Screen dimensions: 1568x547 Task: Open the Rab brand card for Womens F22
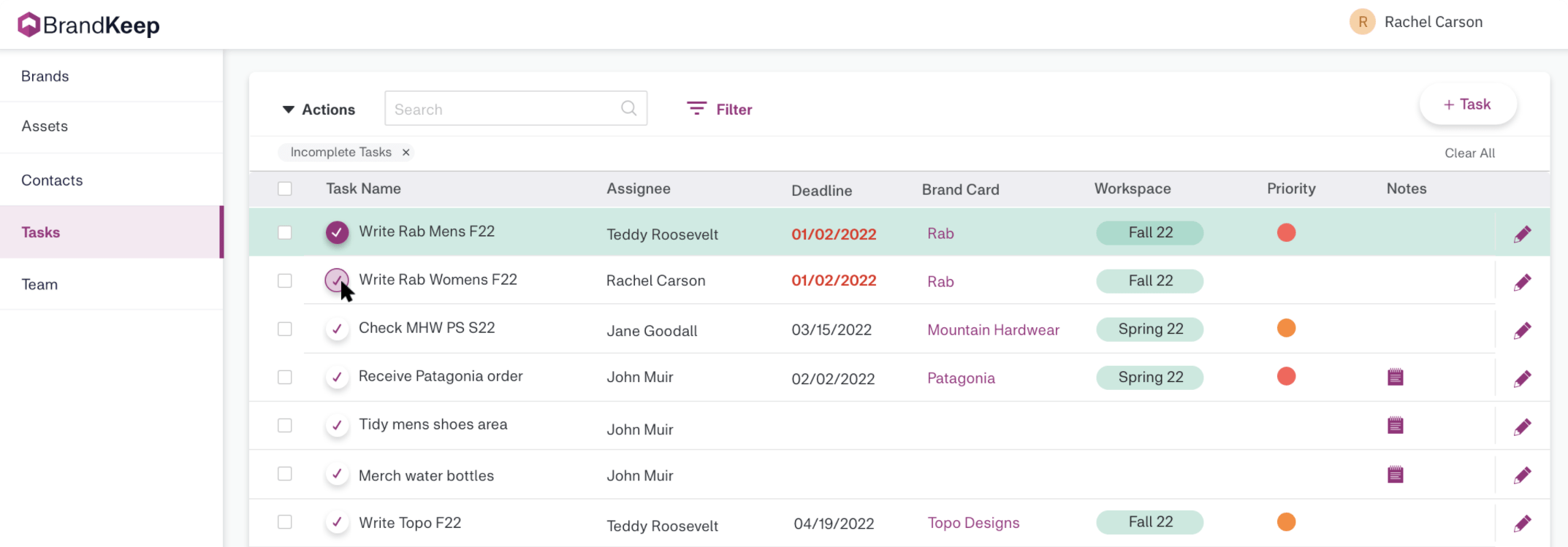(x=940, y=282)
